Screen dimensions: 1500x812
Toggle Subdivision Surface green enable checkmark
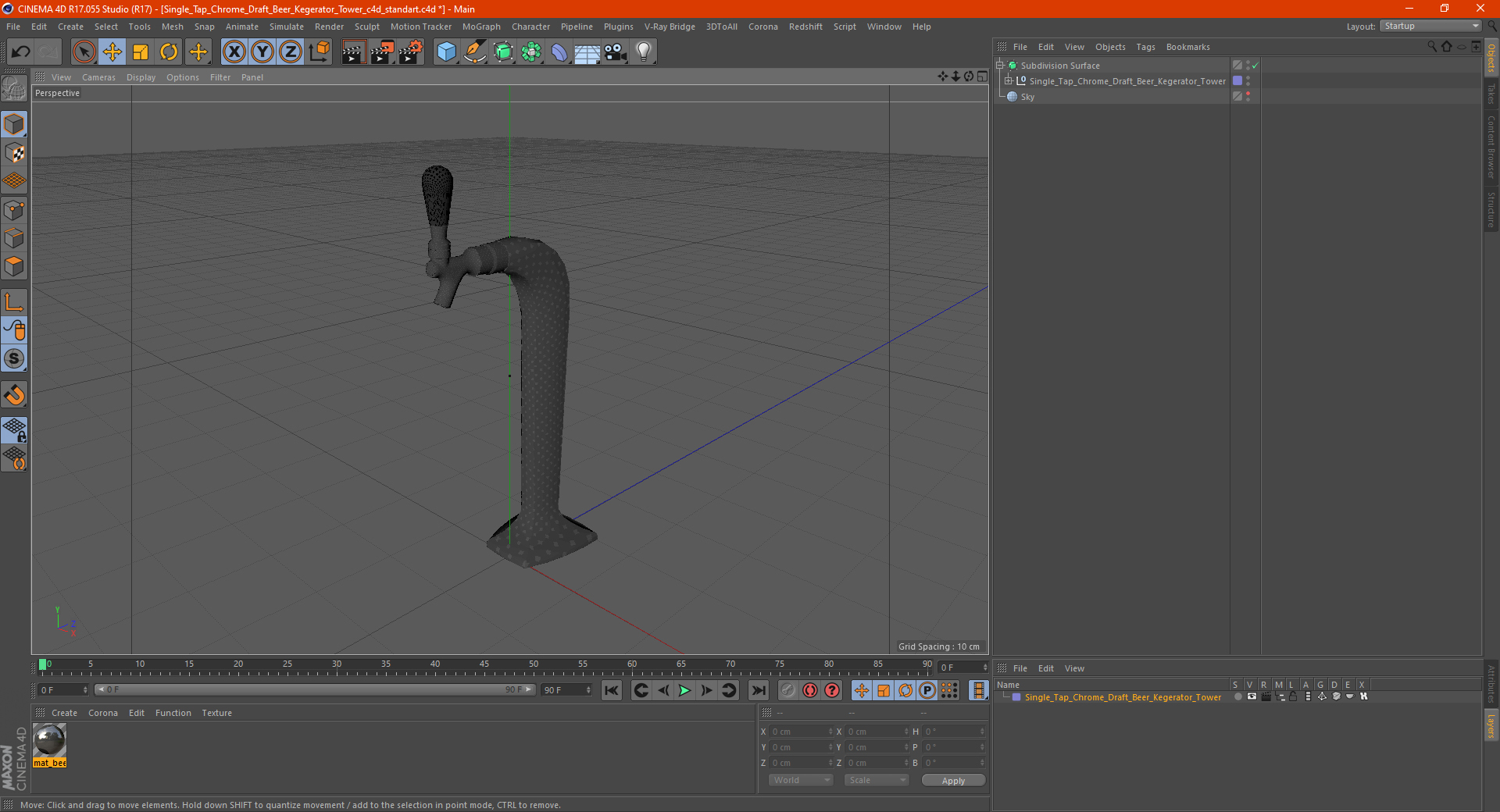1255,66
